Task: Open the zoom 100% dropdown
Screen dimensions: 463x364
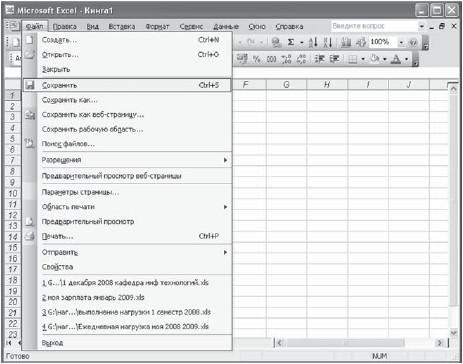Action: [401, 42]
